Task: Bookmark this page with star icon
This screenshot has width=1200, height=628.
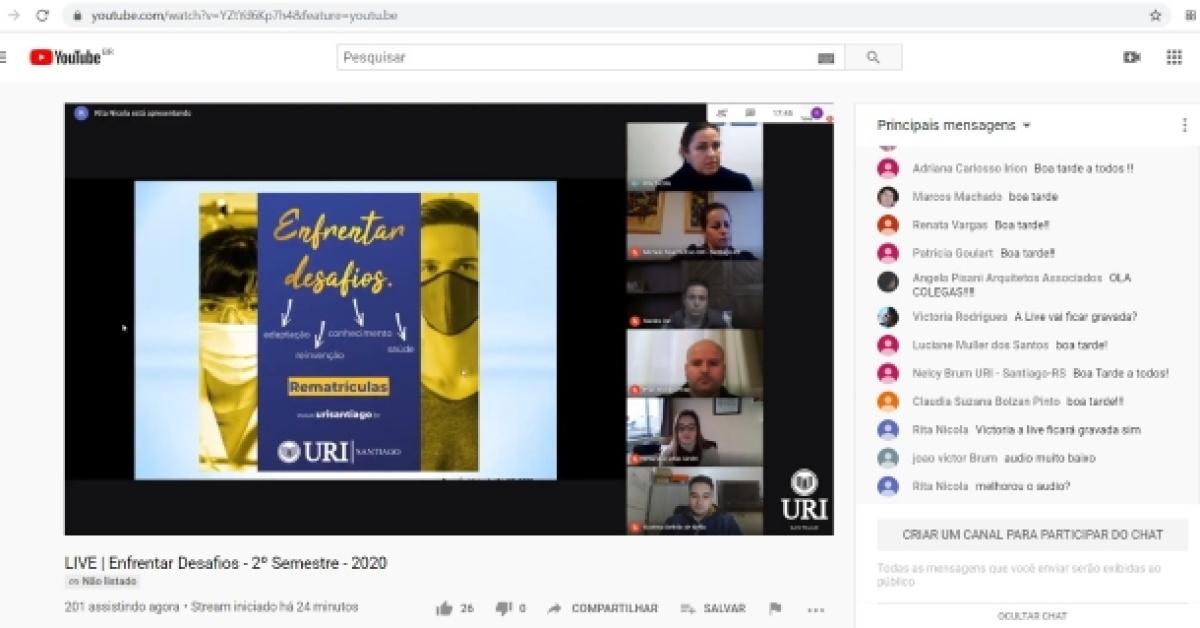Action: [x=1155, y=16]
